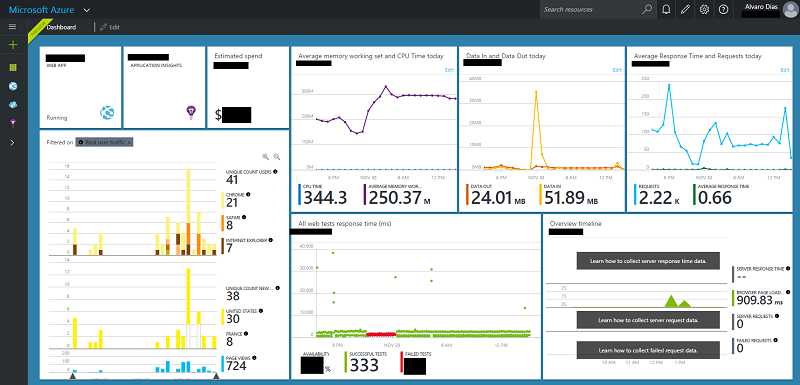
Task: Click Edit on Response Time and Requests chart
Action: tap(785, 70)
